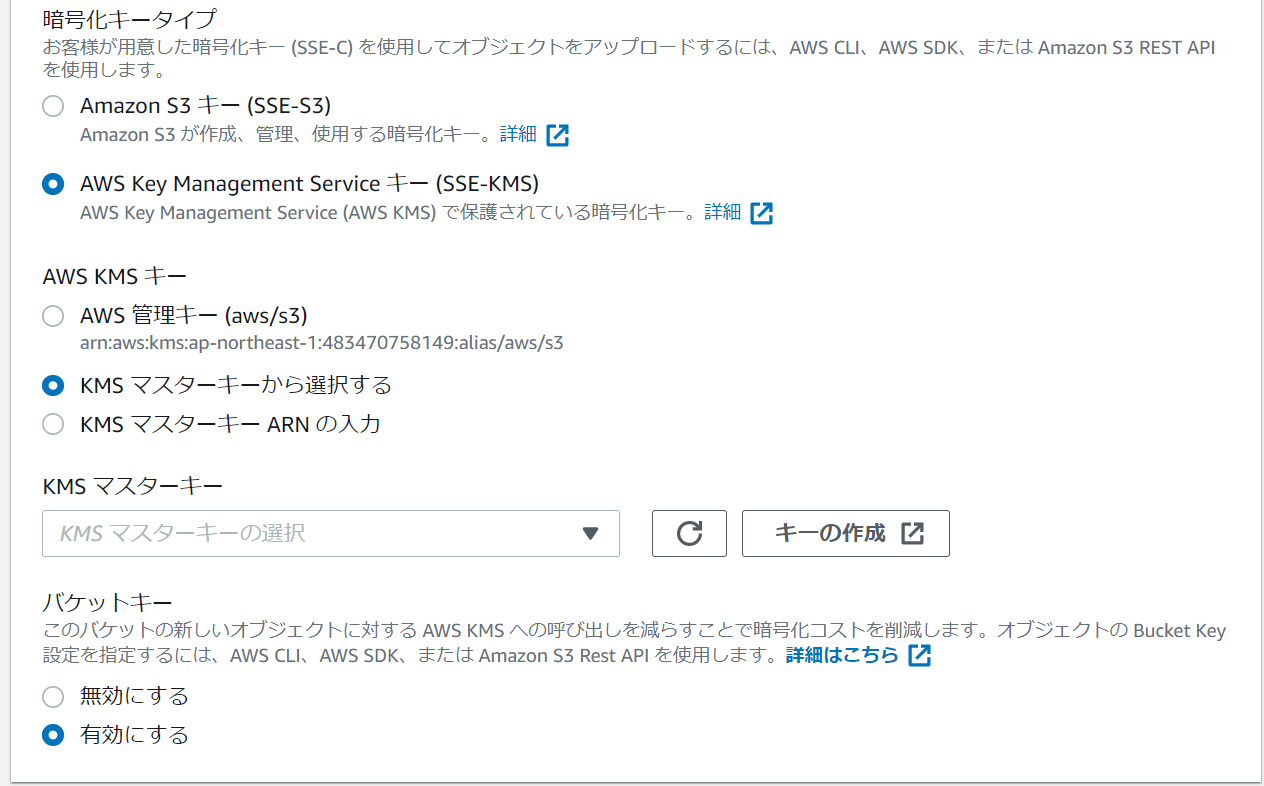Image resolution: width=1264 pixels, height=786 pixels.
Task: Select KMS マスターキーから選択する option
Action: pyautogui.click(x=53, y=385)
